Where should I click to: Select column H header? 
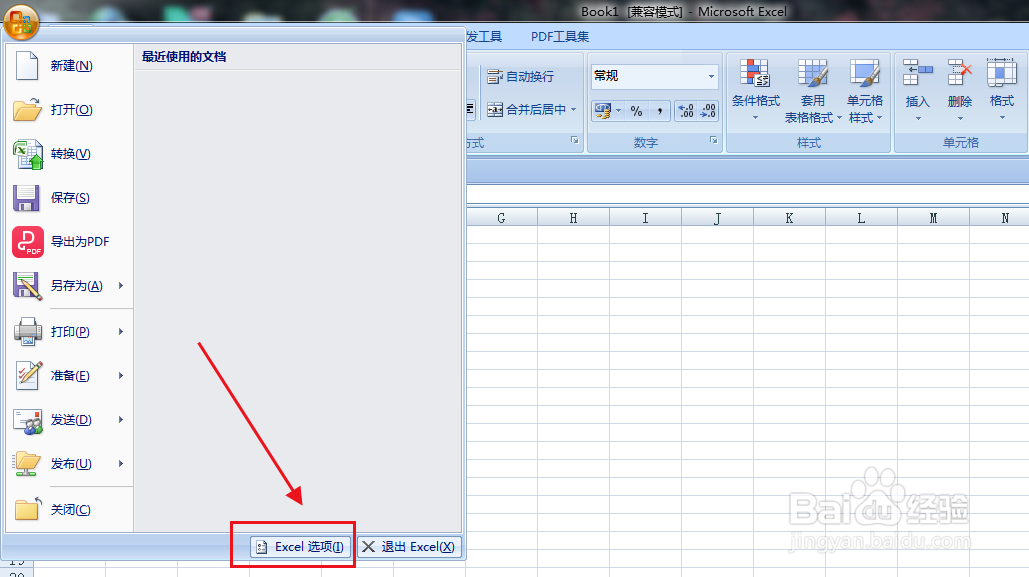pos(574,218)
